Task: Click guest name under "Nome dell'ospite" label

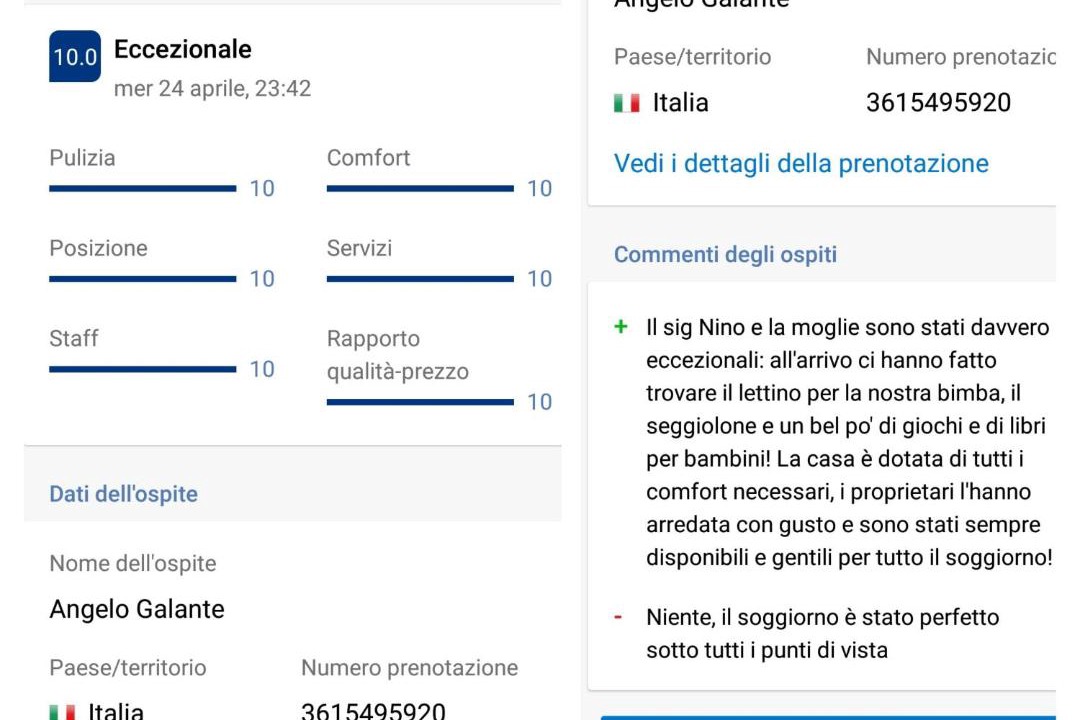Action: tap(137, 609)
